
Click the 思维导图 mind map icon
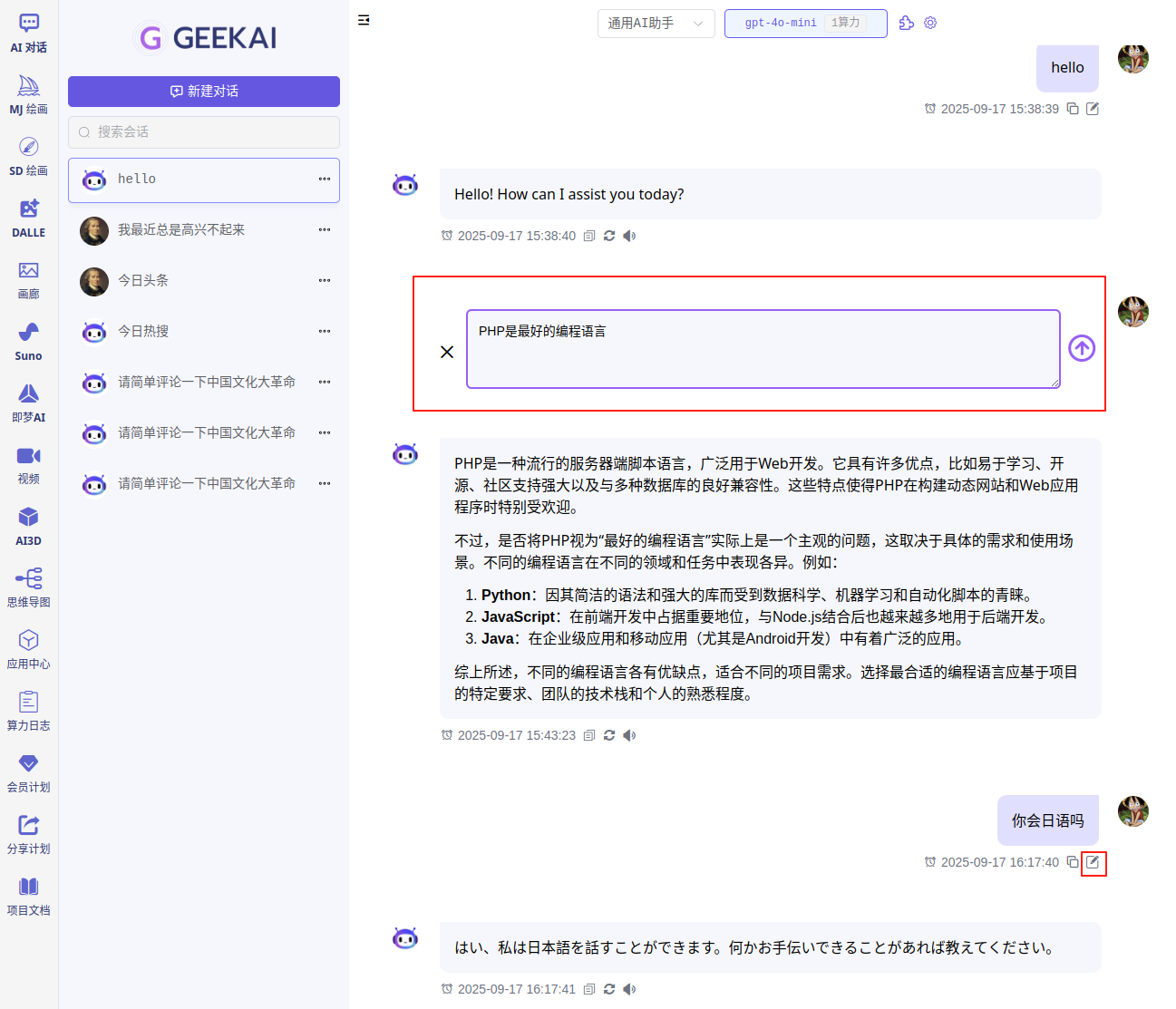[x=28, y=587]
